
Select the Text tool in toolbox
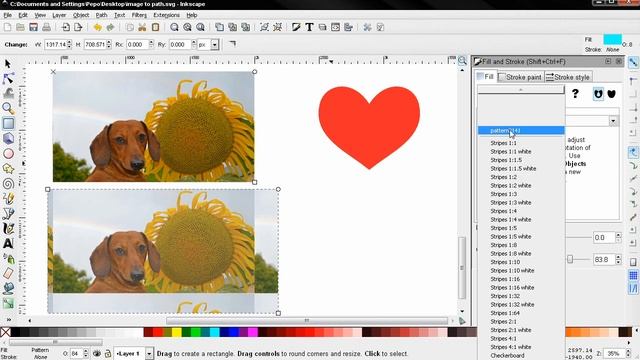(8, 244)
